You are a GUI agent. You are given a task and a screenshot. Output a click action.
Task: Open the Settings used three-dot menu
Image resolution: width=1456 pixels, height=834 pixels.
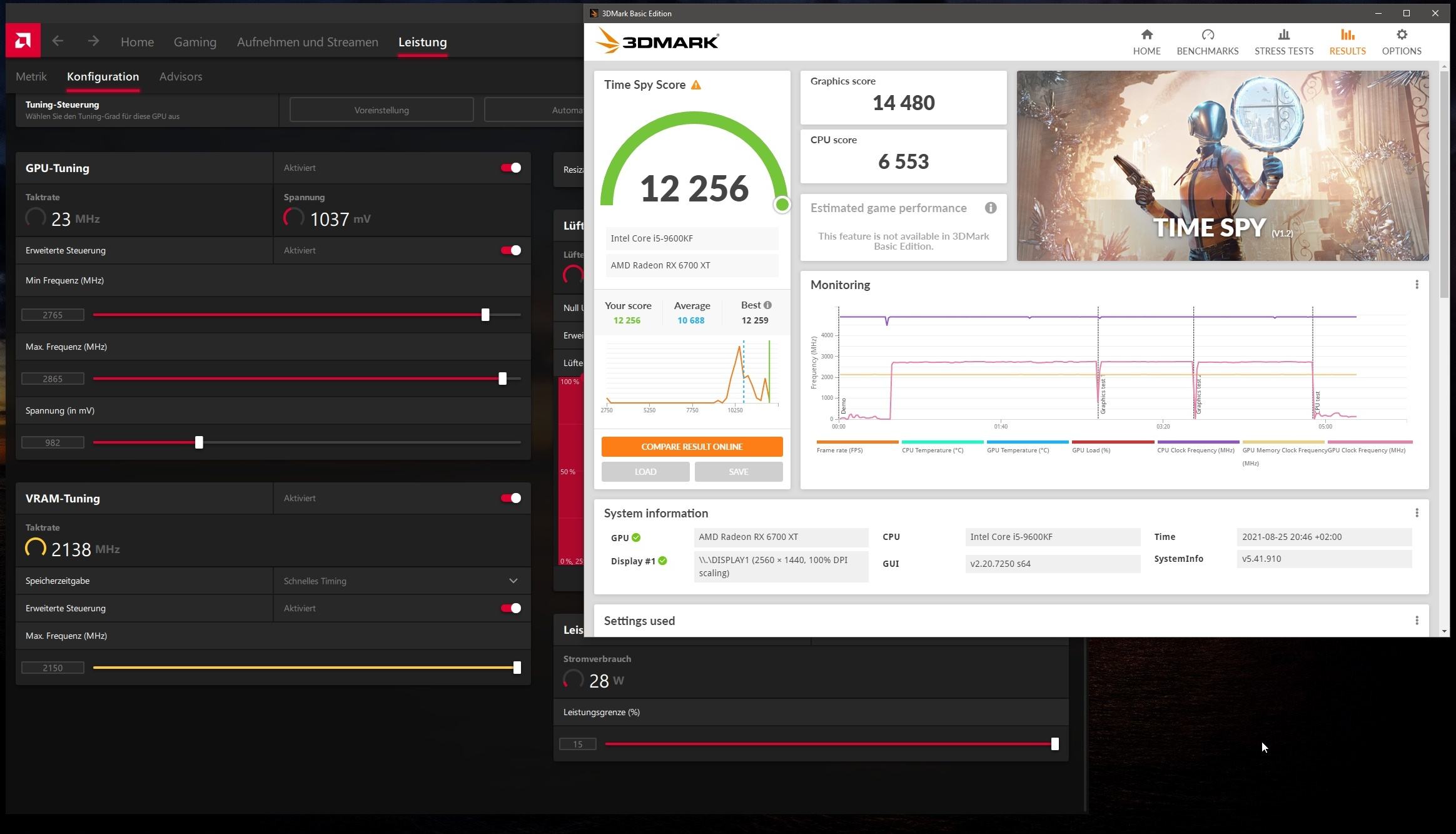tap(1417, 621)
